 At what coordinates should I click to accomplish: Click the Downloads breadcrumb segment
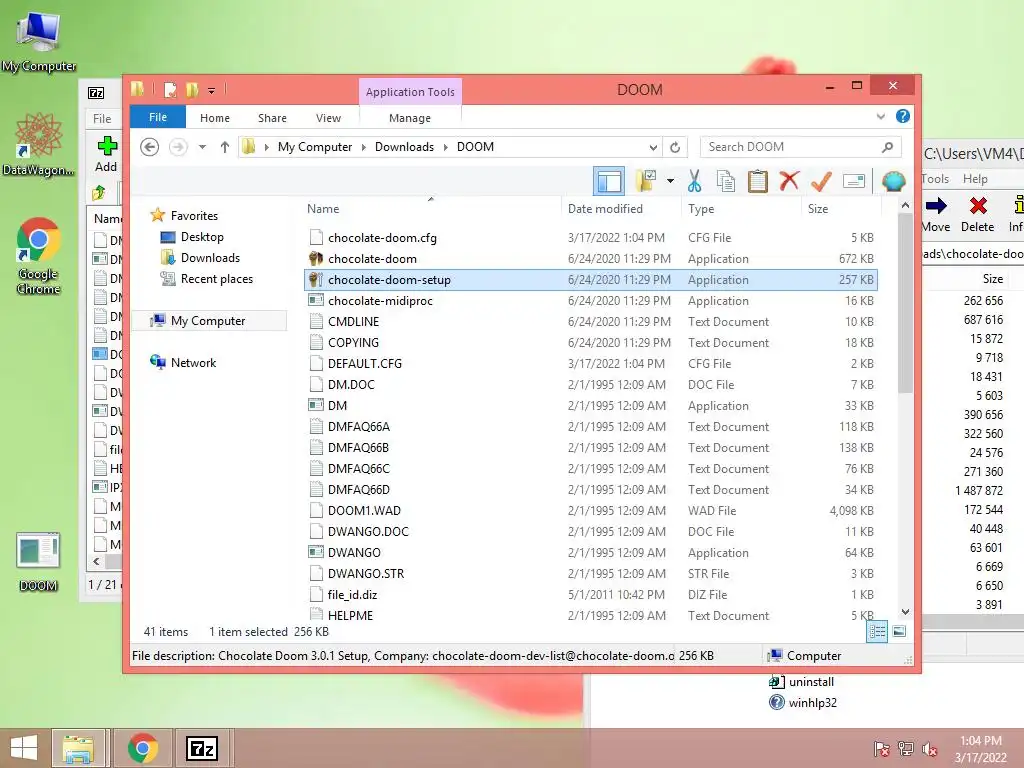click(404, 147)
